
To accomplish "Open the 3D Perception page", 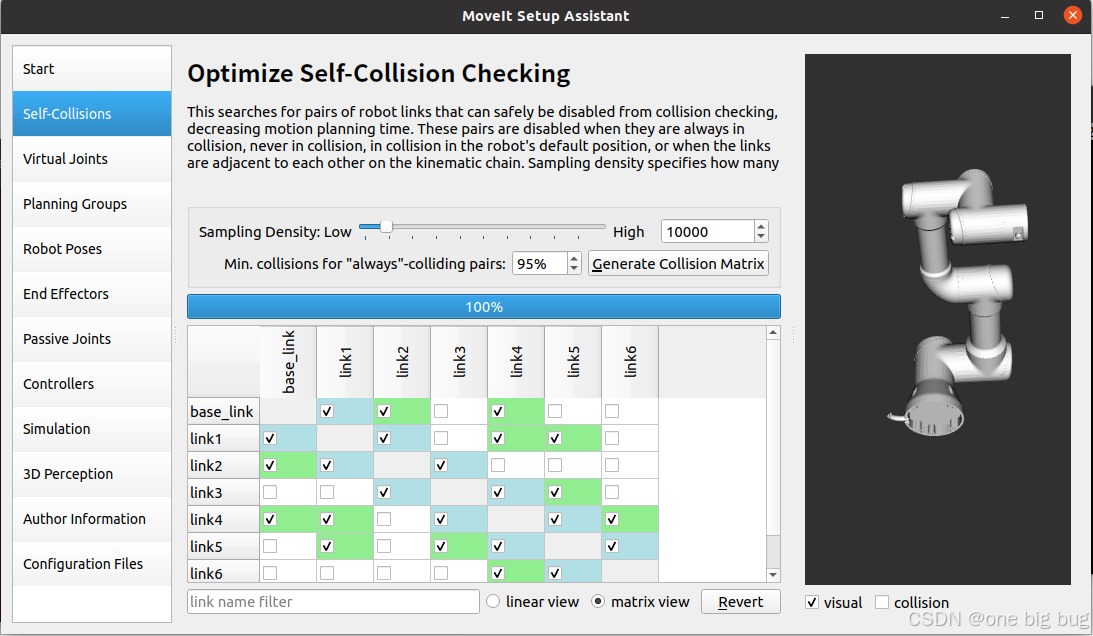I will [92, 474].
